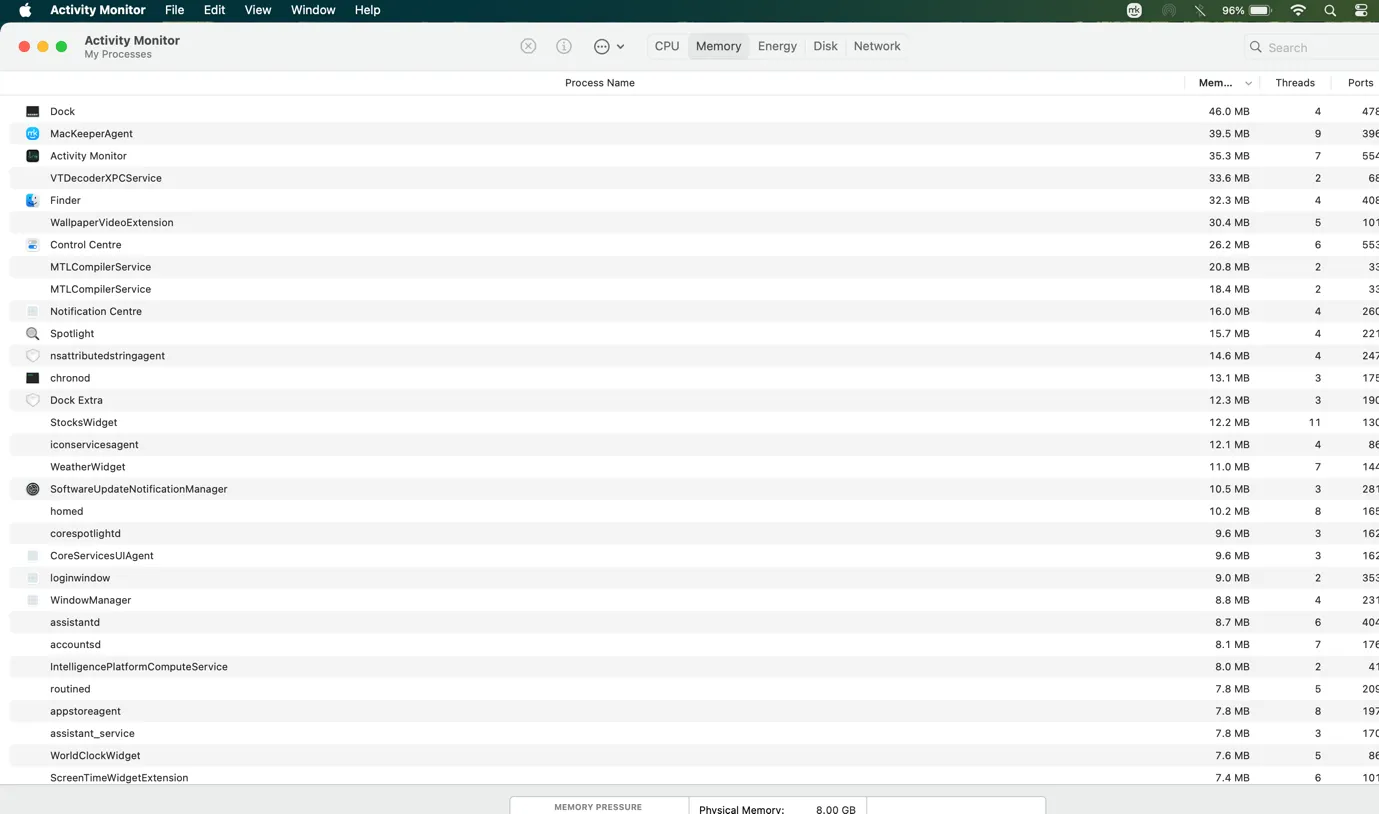1379x814 pixels.
Task: Open the ellipsis more-options dropdown
Action: click(609, 46)
